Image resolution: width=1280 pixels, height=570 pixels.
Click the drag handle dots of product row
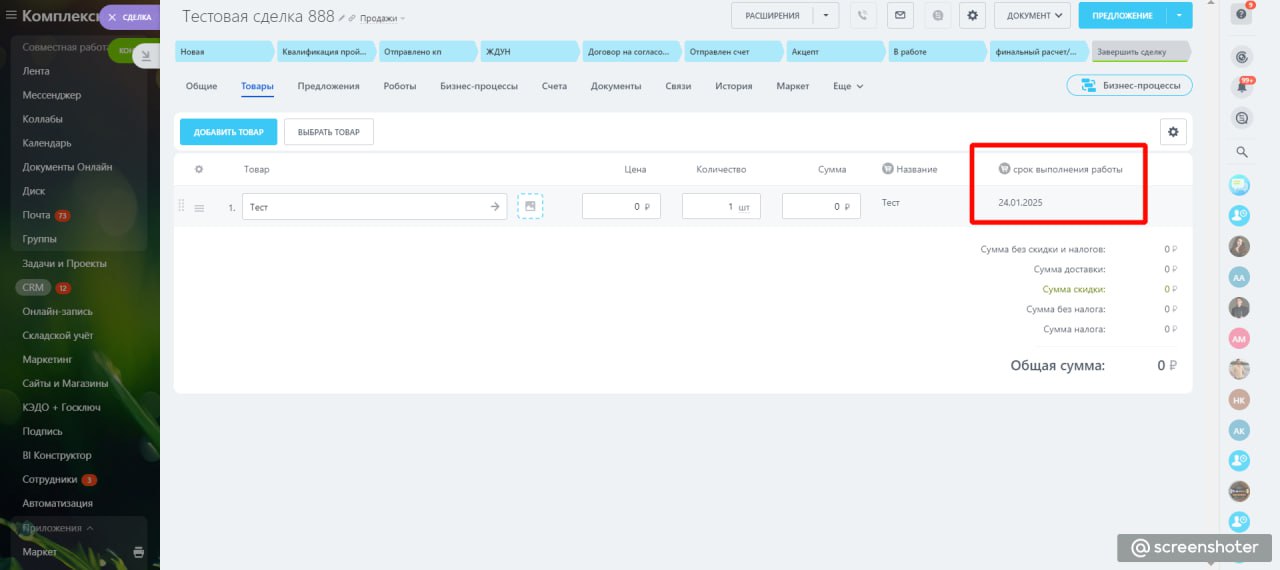click(182, 206)
